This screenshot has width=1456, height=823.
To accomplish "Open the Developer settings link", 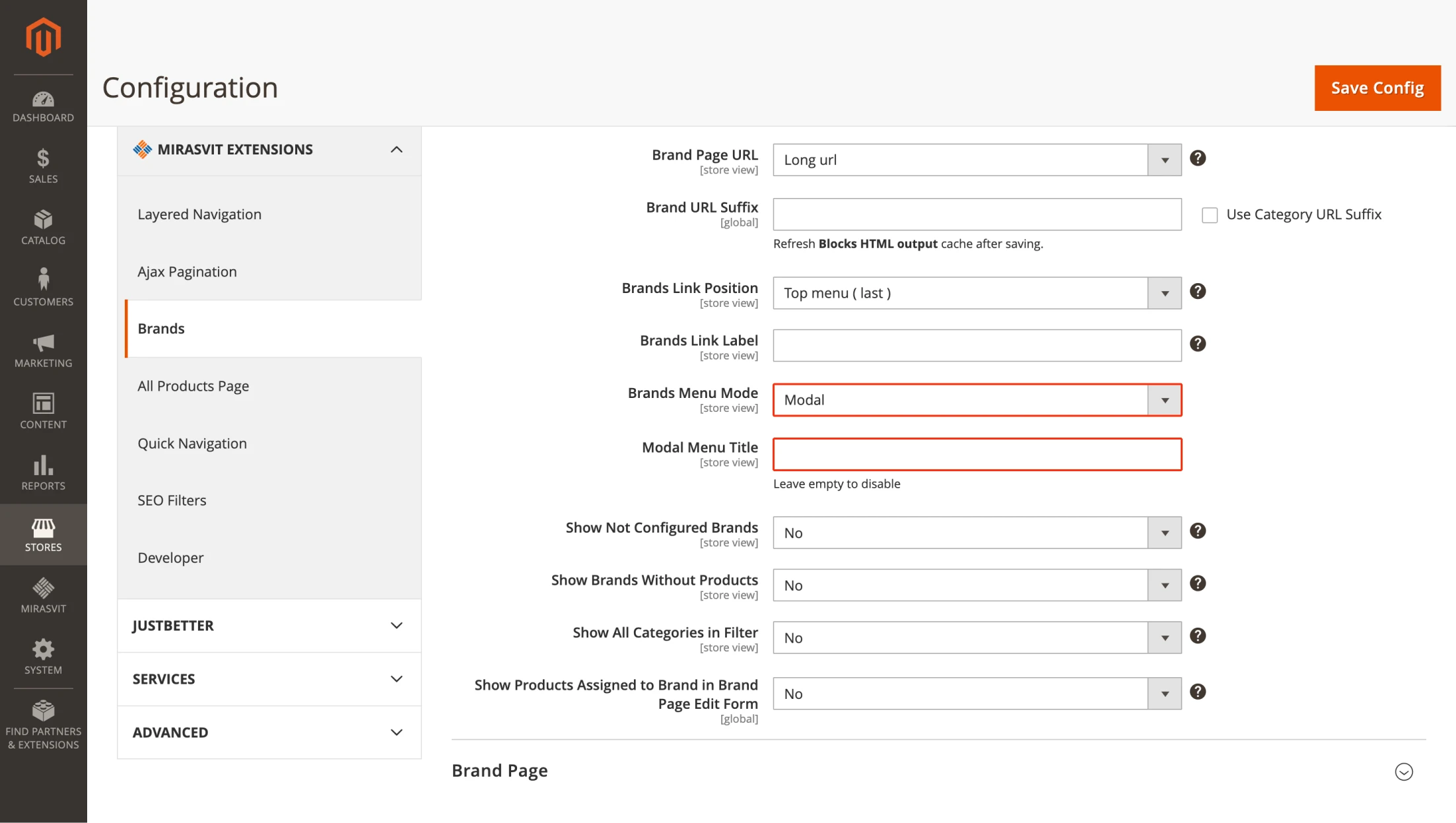I will [170, 557].
